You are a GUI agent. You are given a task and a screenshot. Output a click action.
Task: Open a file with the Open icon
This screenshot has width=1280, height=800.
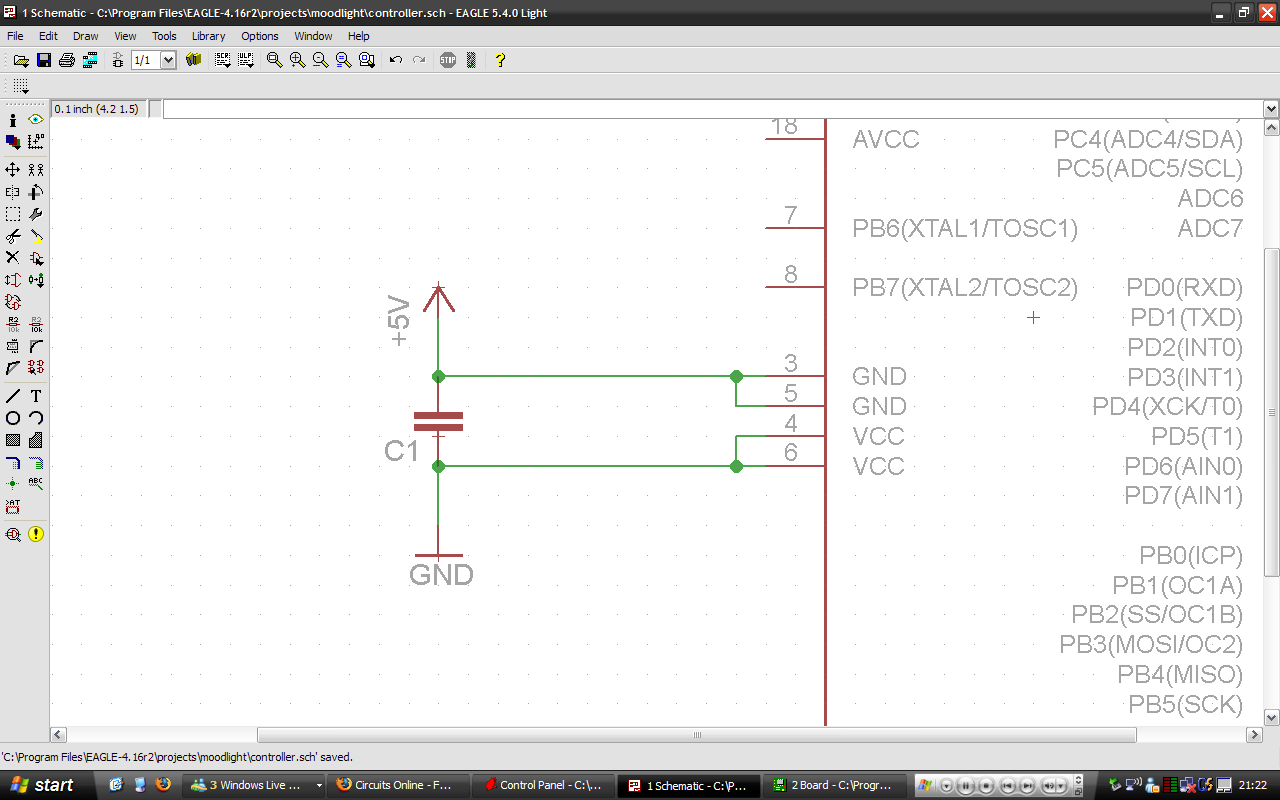point(21,60)
